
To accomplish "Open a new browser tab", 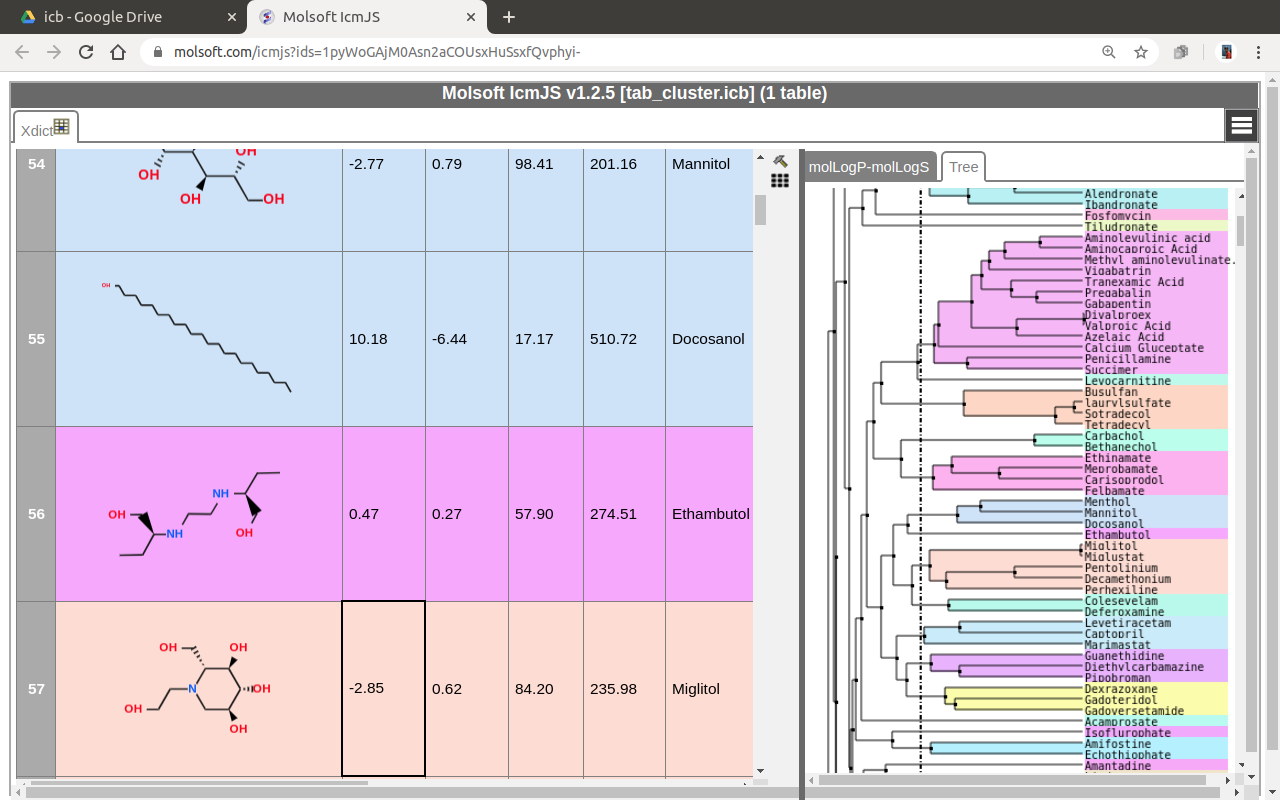I will tap(509, 17).
